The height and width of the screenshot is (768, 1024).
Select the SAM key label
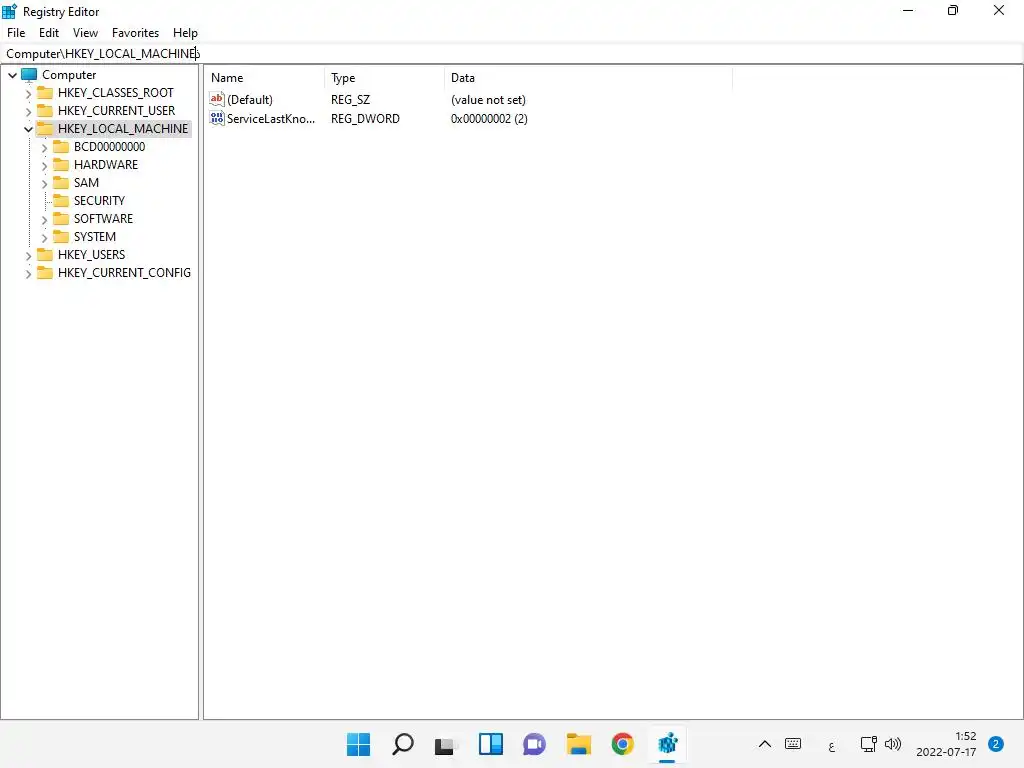pos(86,183)
